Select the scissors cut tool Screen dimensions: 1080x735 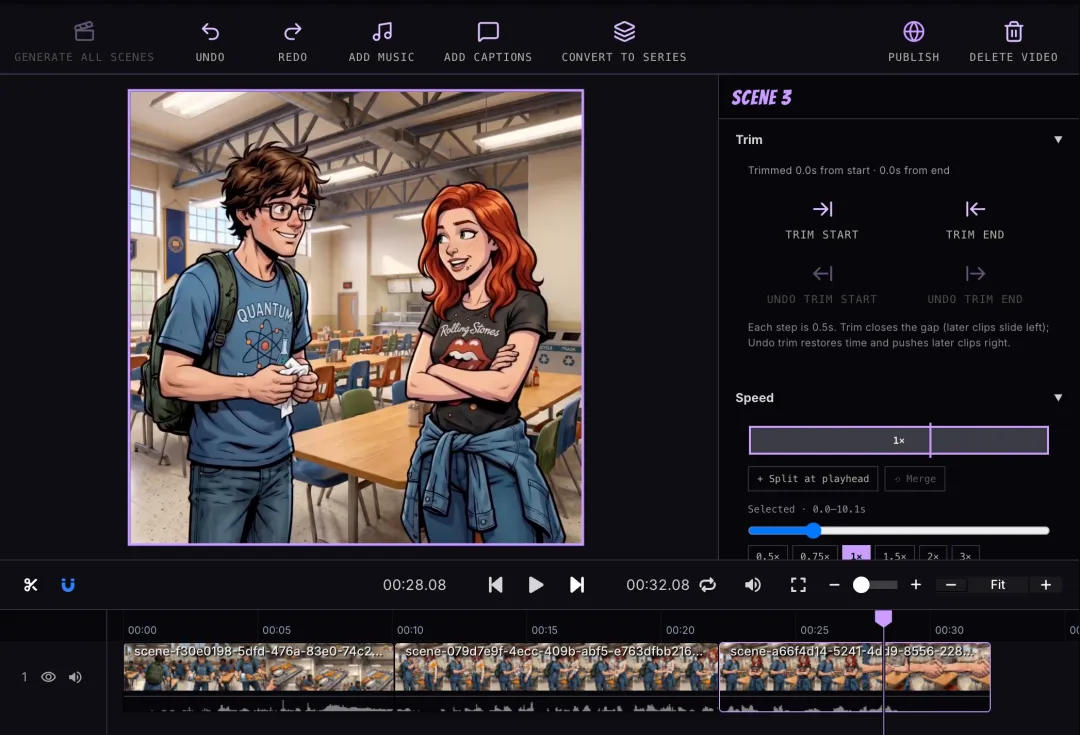click(30, 585)
